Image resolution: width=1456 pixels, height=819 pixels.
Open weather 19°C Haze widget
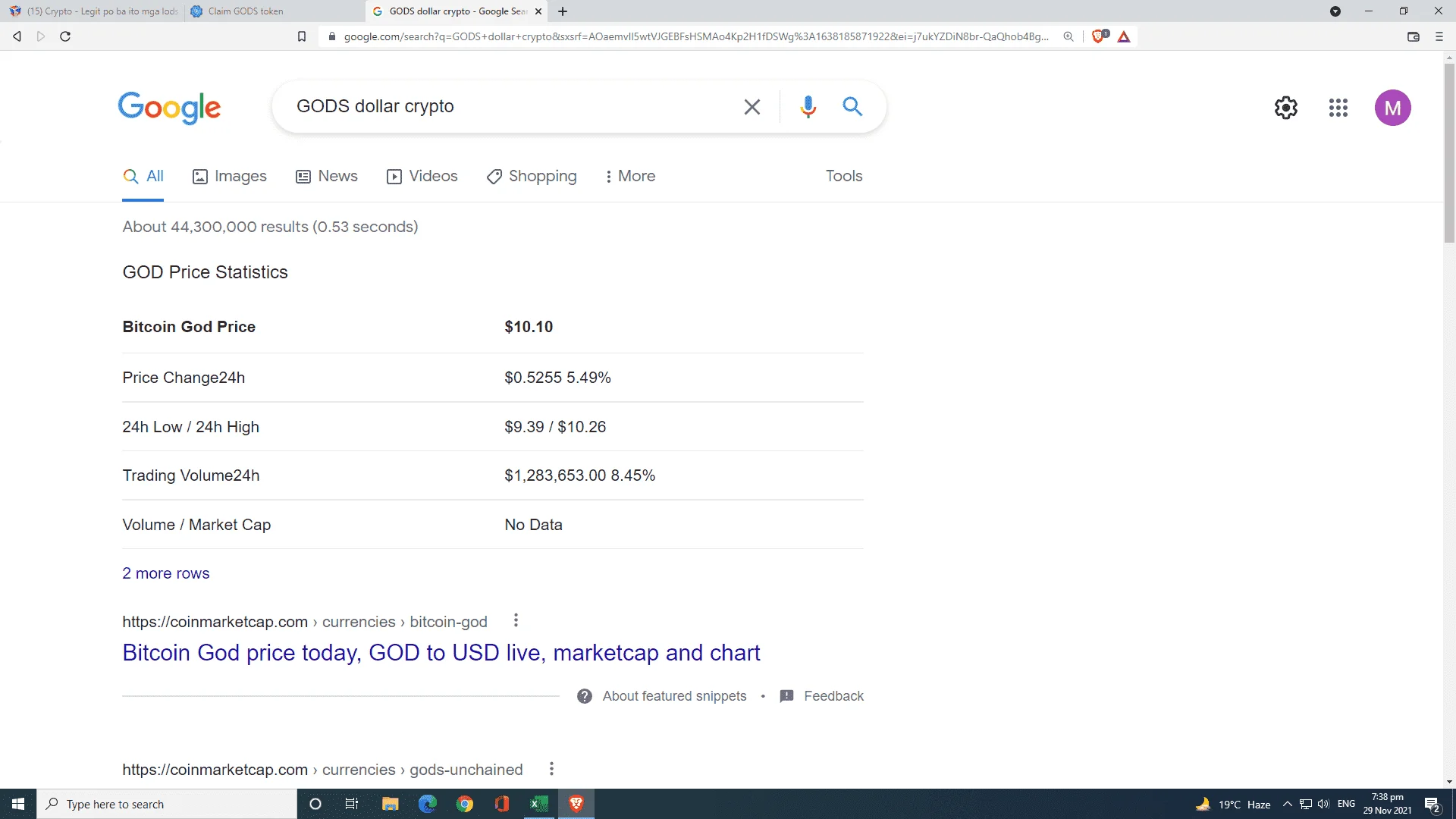click(1233, 804)
